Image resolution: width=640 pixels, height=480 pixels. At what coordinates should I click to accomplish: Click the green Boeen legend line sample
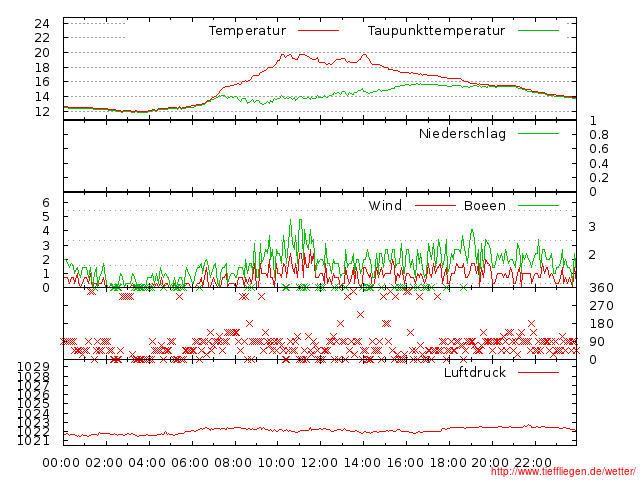click(538, 205)
